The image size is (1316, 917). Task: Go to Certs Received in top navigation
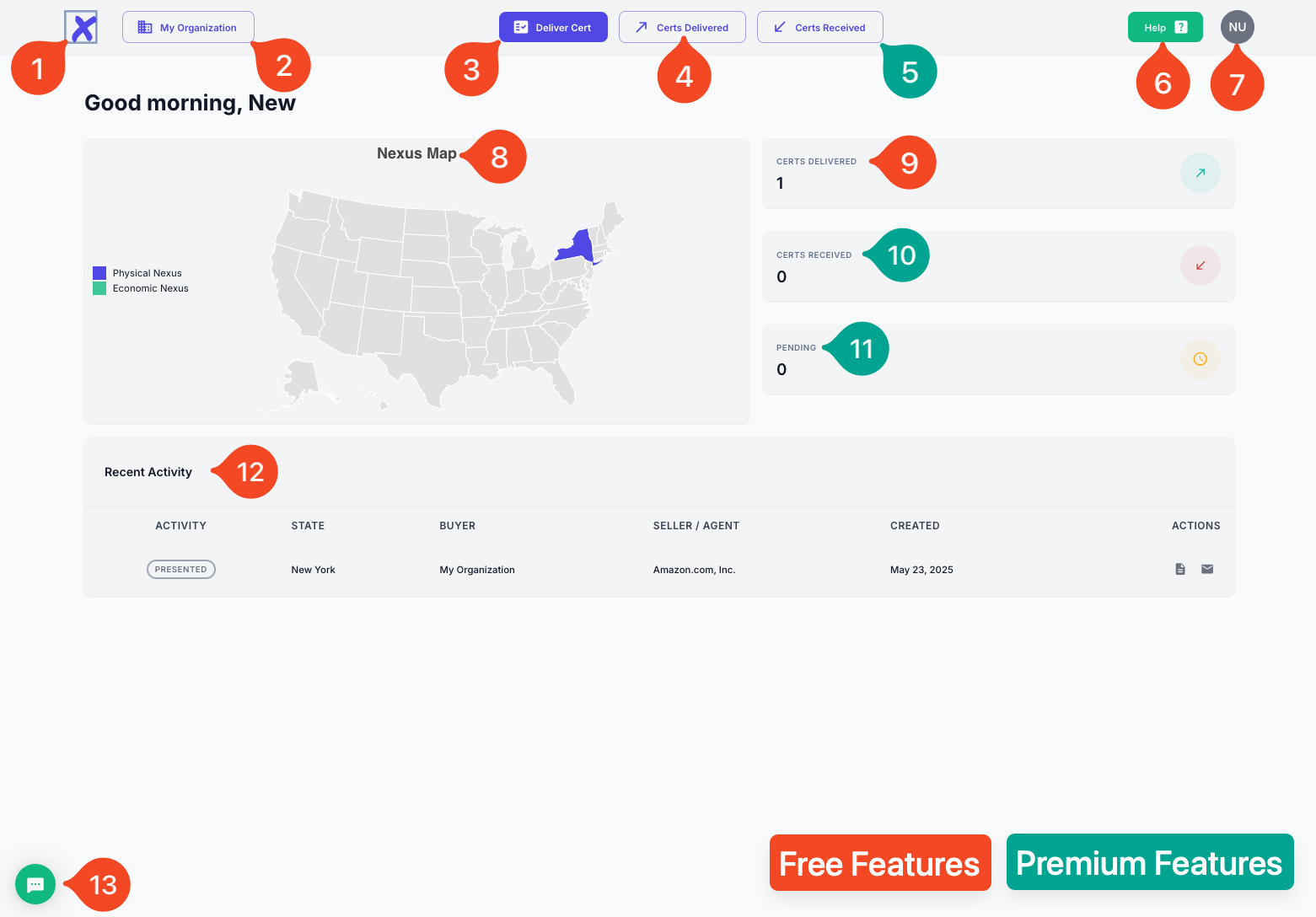820,27
